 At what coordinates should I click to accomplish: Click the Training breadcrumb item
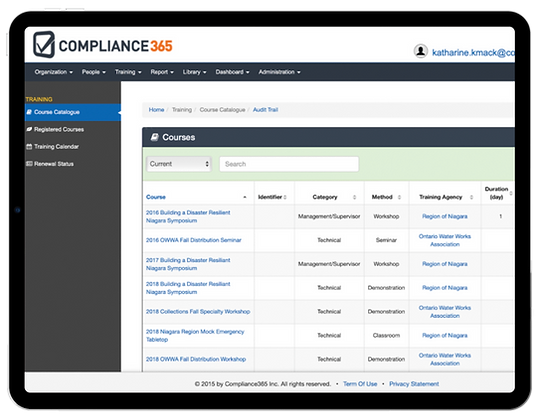tap(182, 110)
